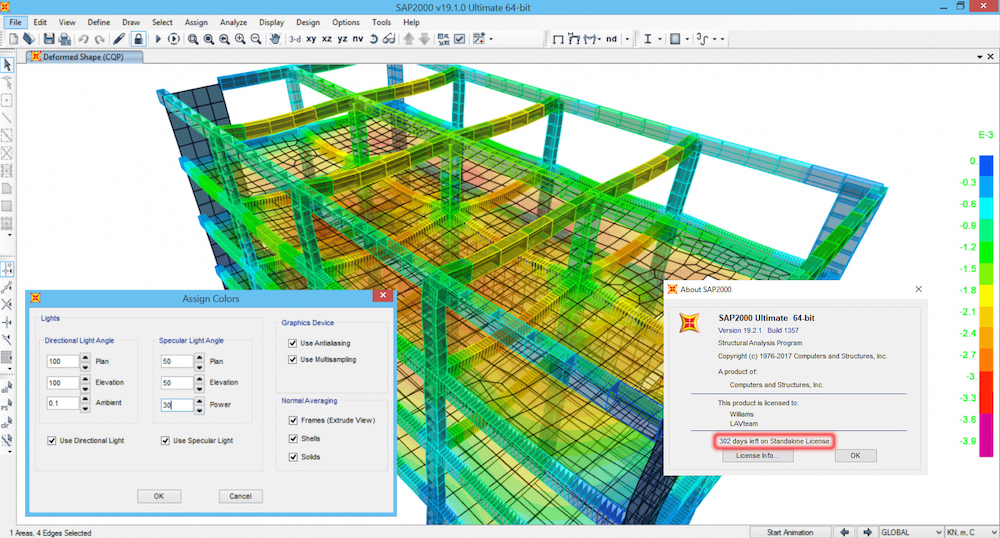Set the xy plane view

tap(311, 39)
